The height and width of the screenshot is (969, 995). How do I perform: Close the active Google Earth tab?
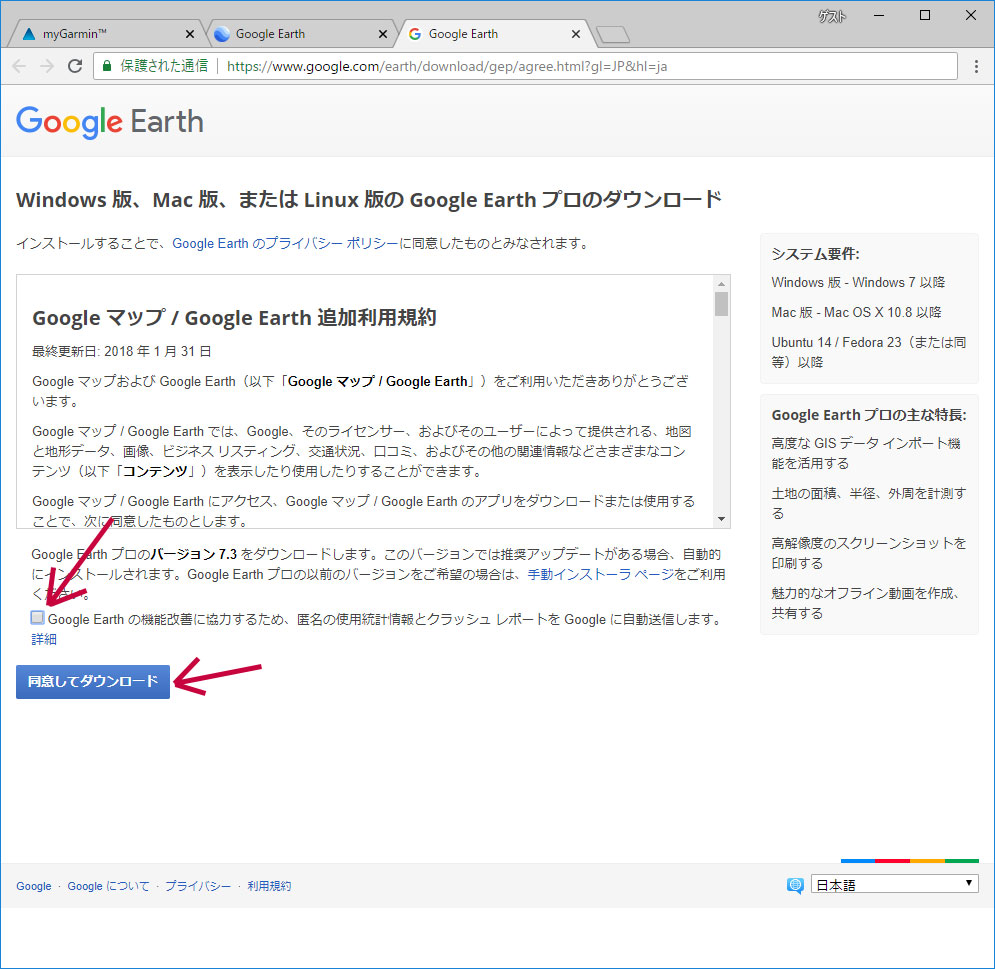coord(576,34)
